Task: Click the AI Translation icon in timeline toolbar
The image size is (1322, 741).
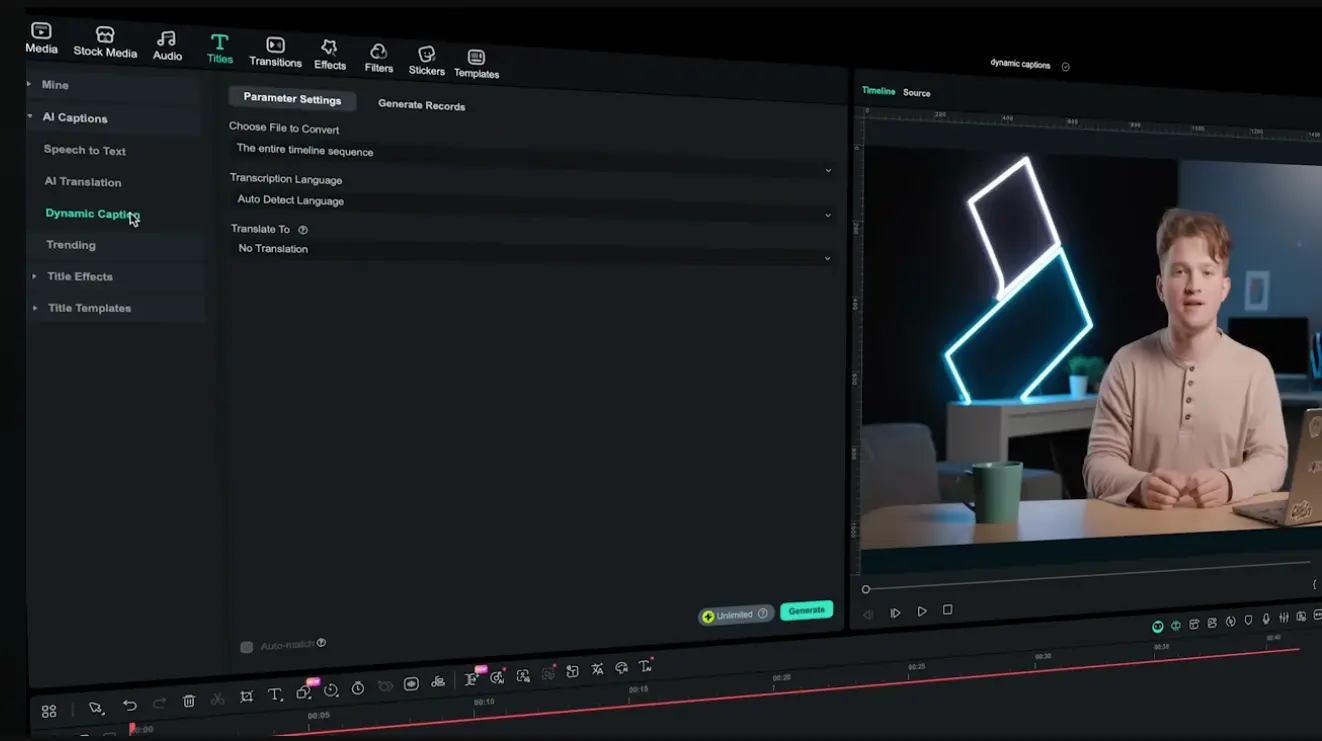Action: pos(597,669)
